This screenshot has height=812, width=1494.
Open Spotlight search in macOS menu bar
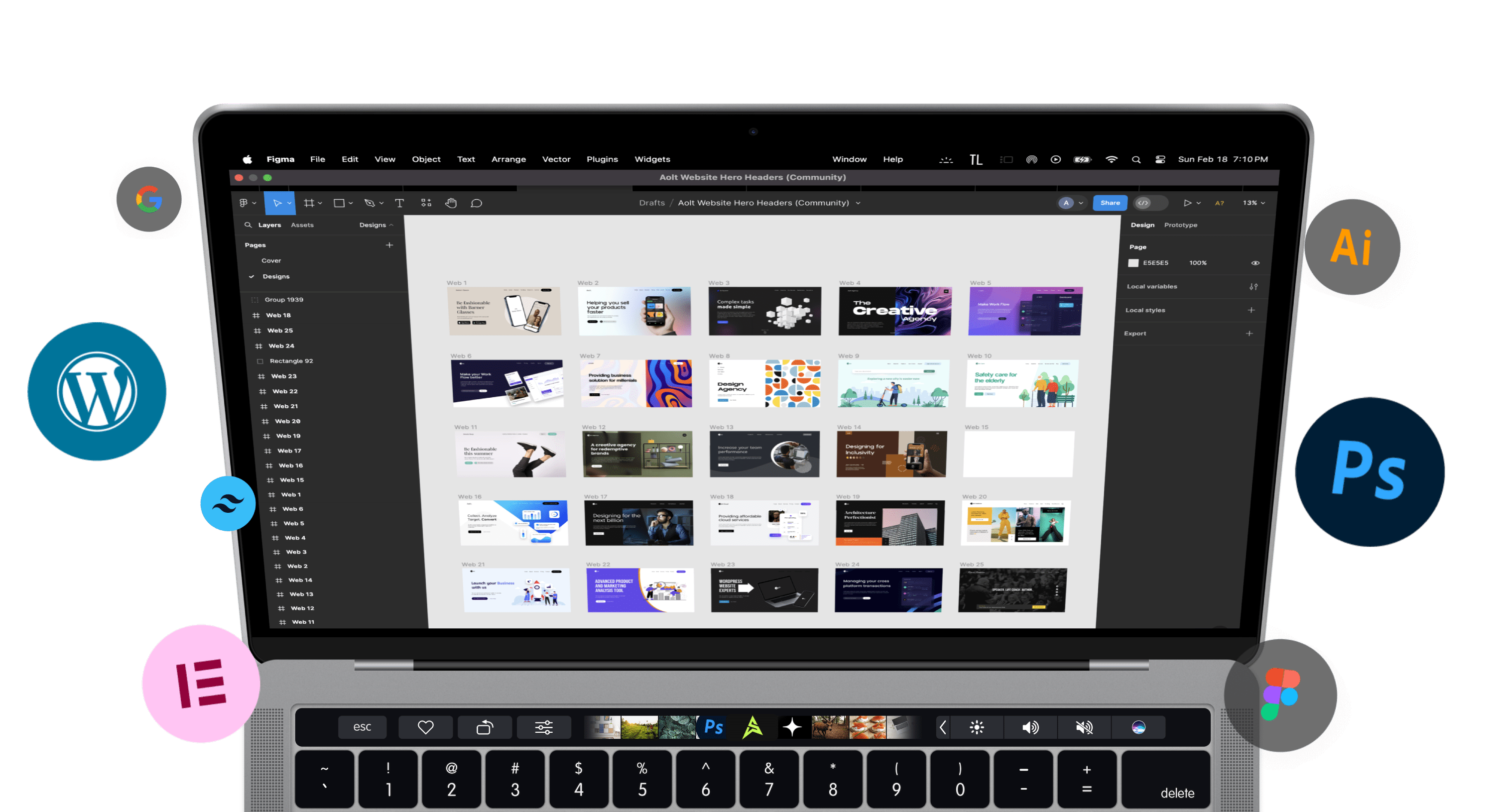tap(1136, 159)
